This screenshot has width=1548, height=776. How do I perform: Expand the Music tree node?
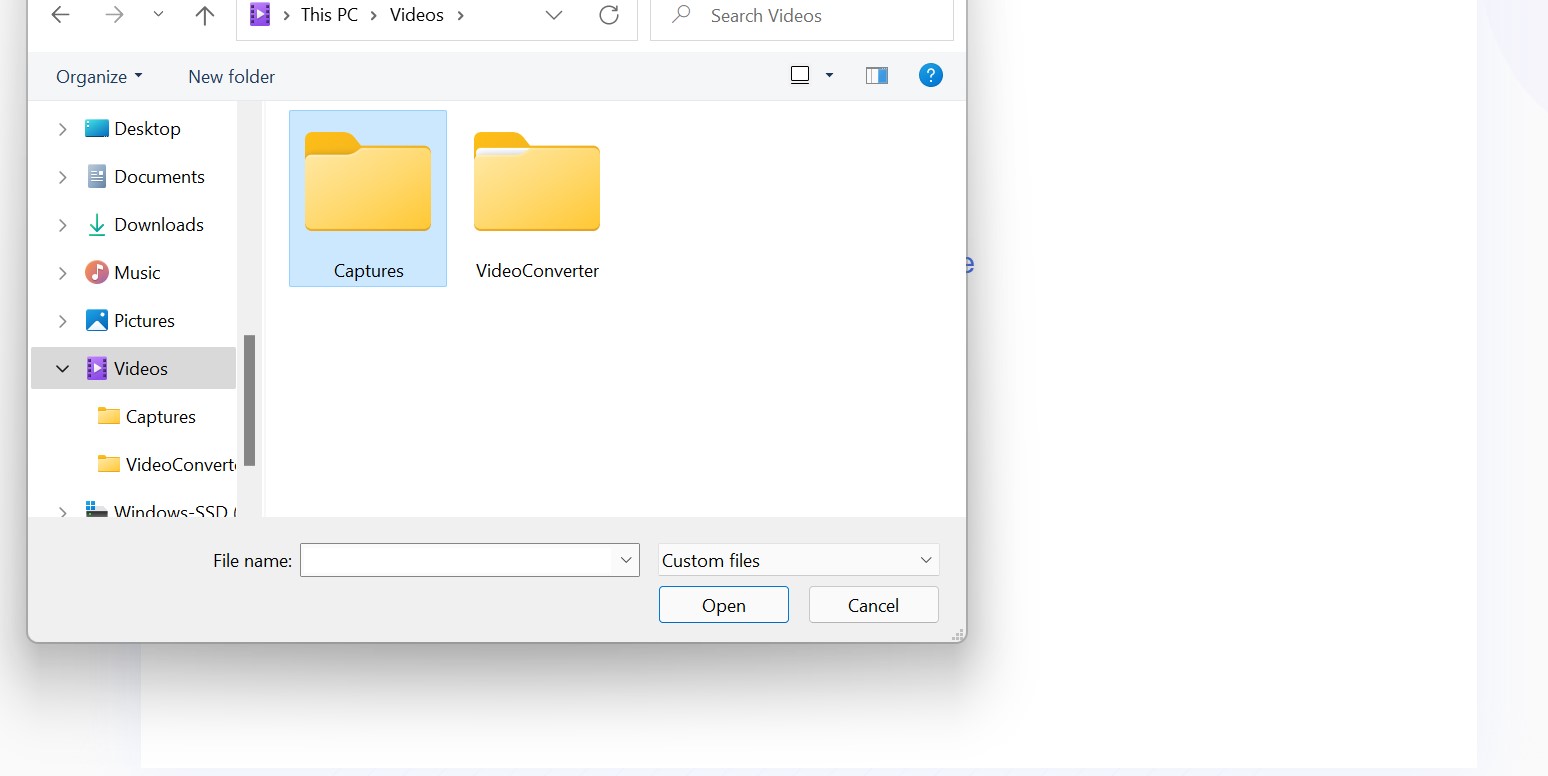pos(62,273)
